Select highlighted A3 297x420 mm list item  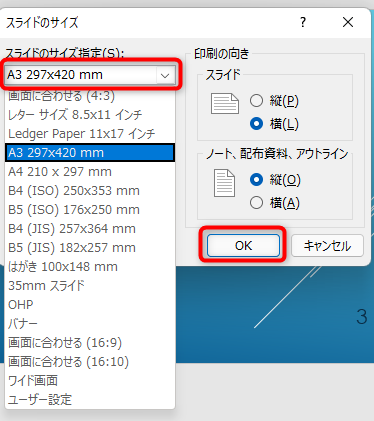90,153
